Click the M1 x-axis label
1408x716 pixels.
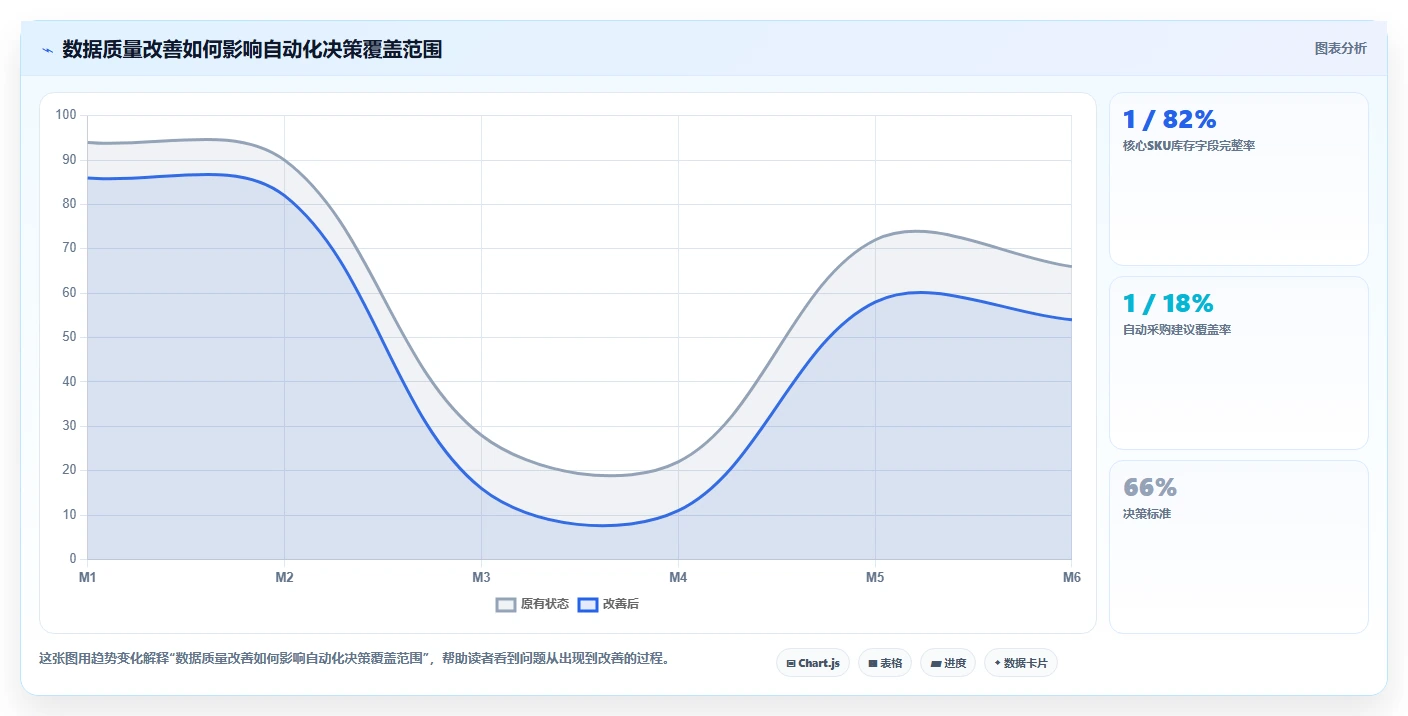pos(87,577)
